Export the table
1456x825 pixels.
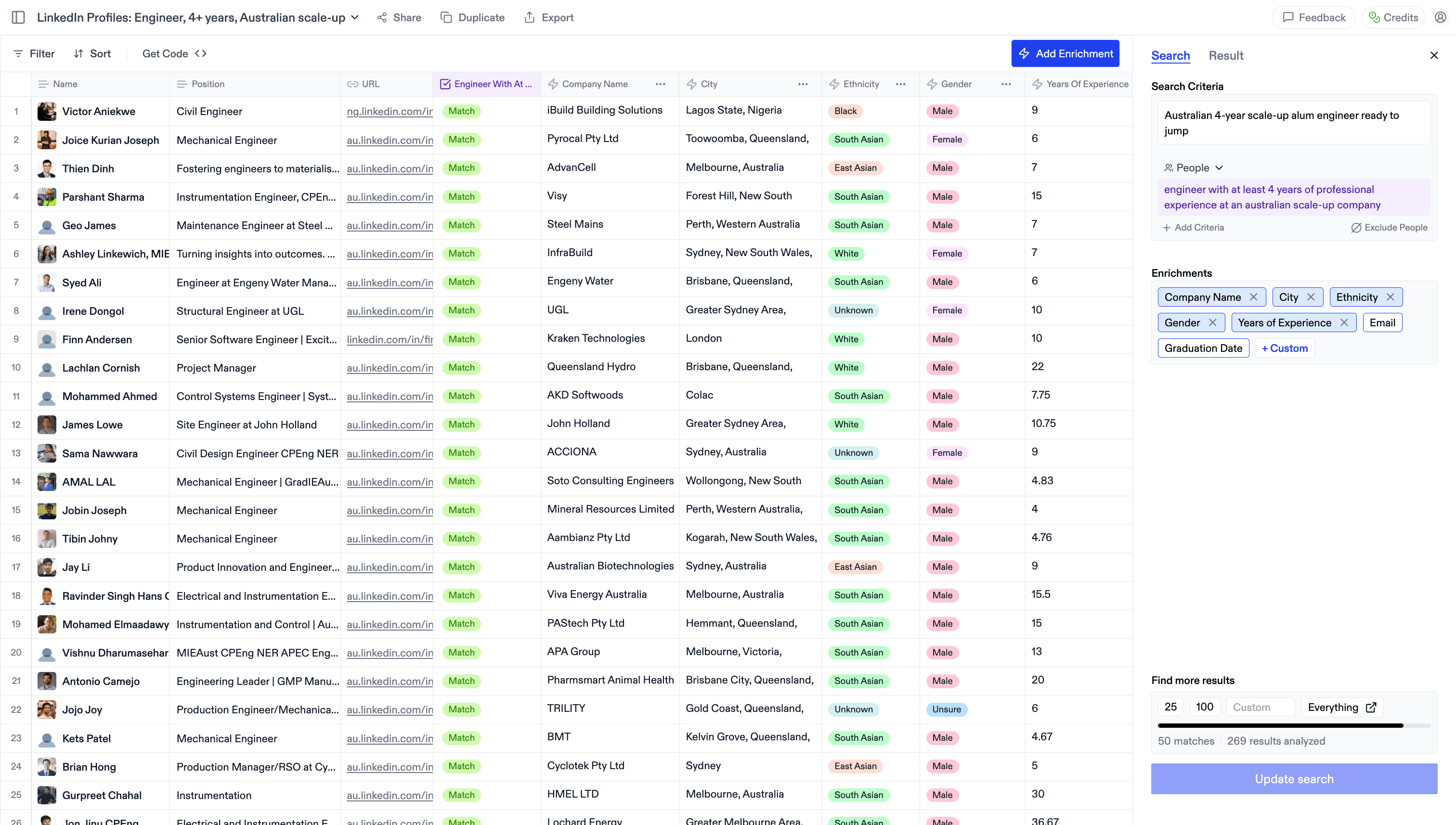coord(548,17)
